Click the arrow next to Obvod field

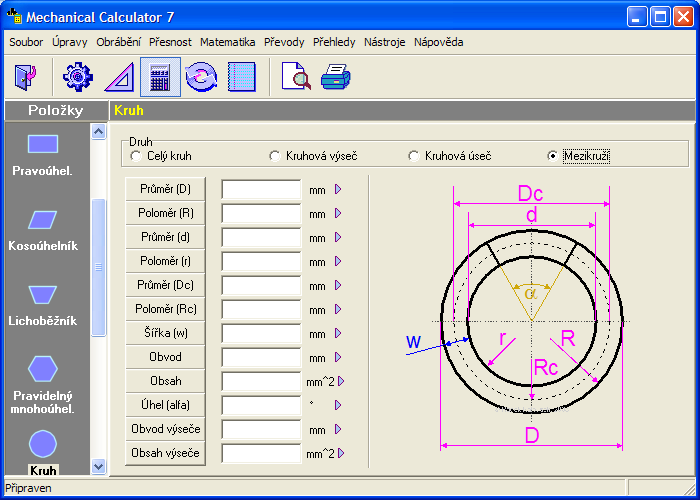(x=338, y=357)
